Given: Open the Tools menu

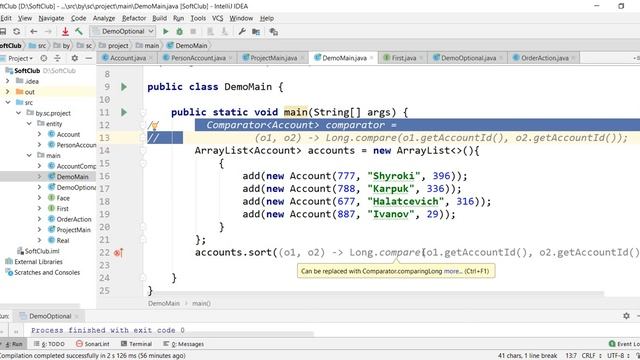Looking at the screenshot, I should pyautogui.click(x=198, y=18).
